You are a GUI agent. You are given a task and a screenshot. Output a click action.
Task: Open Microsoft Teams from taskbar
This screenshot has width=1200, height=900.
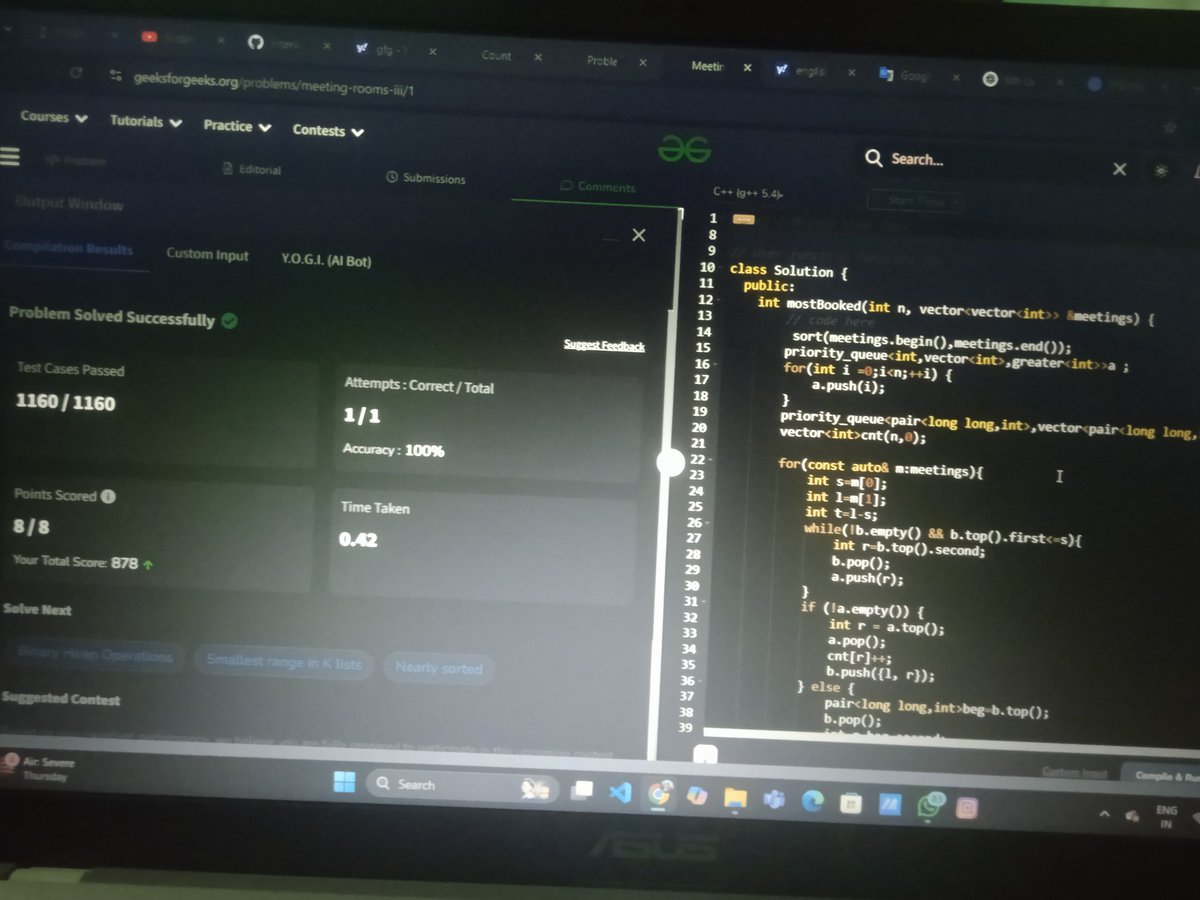coord(774,799)
